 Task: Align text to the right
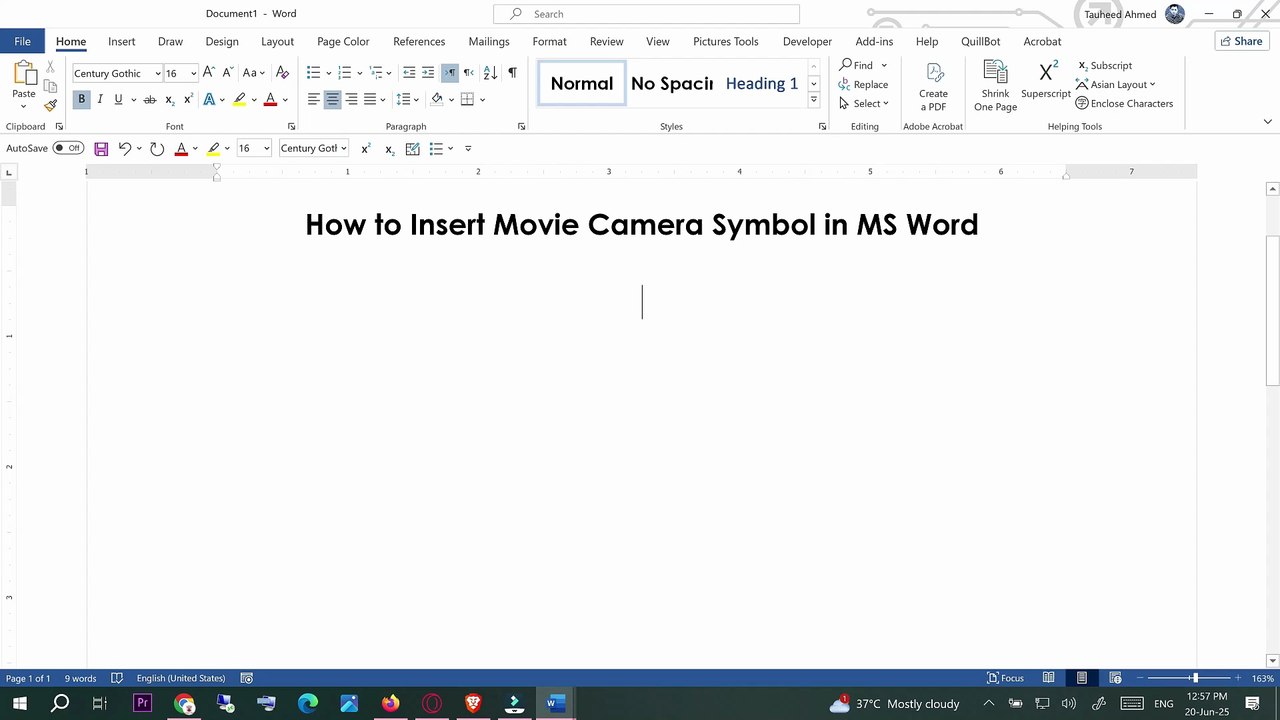[351, 99]
